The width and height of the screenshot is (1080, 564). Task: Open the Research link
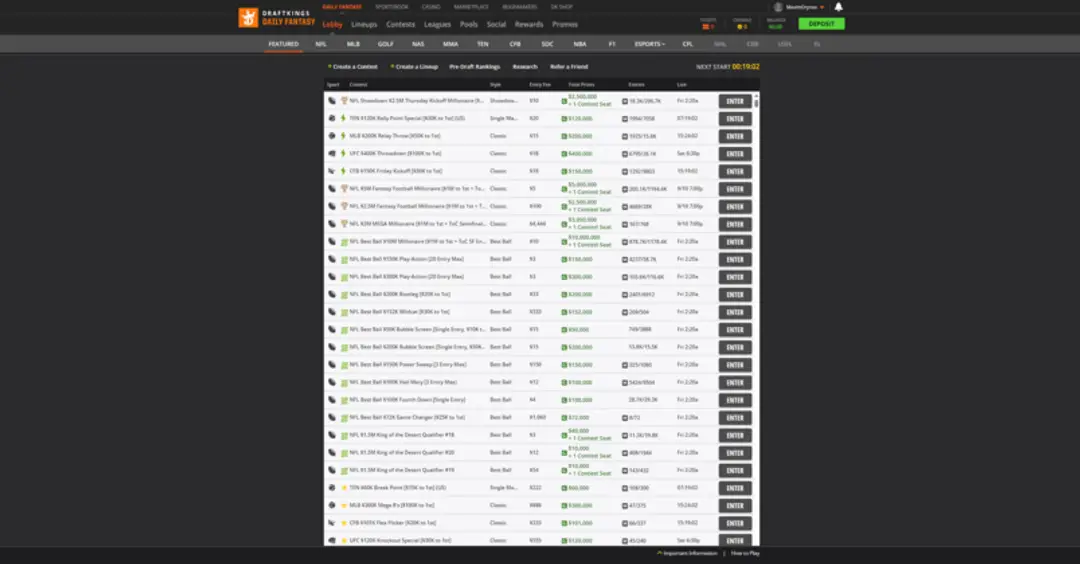coord(525,67)
